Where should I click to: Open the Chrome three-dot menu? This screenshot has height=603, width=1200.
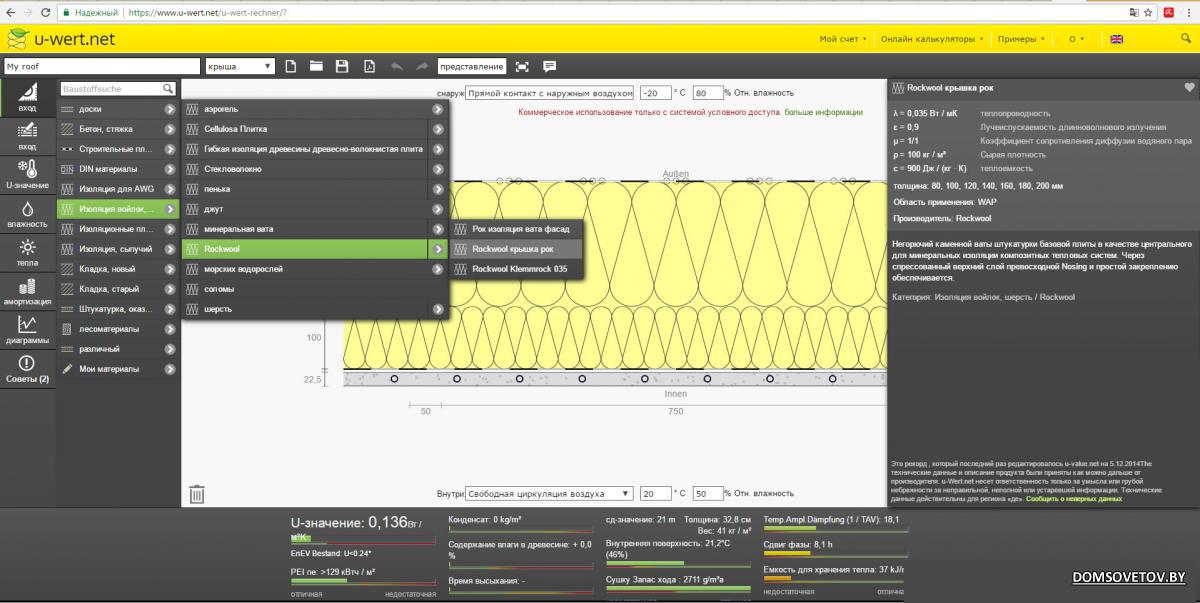(x=1188, y=12)
